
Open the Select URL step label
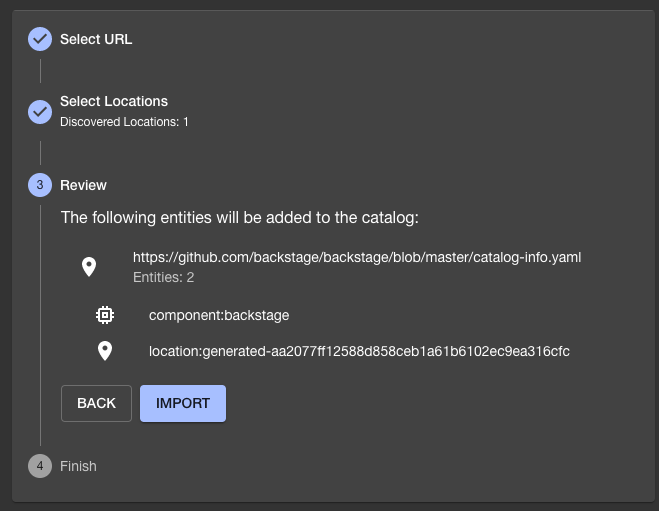(x=96, y=39)
